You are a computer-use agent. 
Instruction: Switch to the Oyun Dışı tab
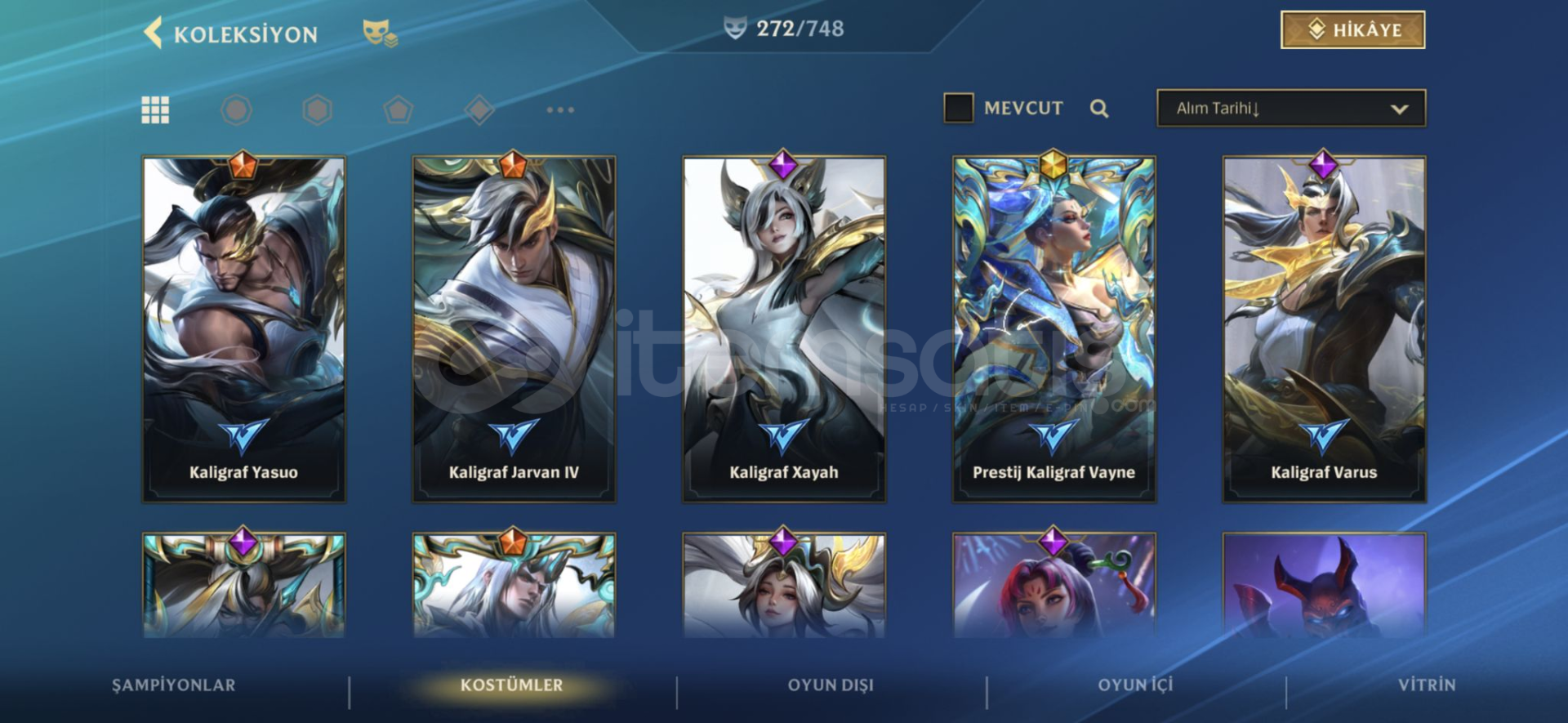pos(831,685)
